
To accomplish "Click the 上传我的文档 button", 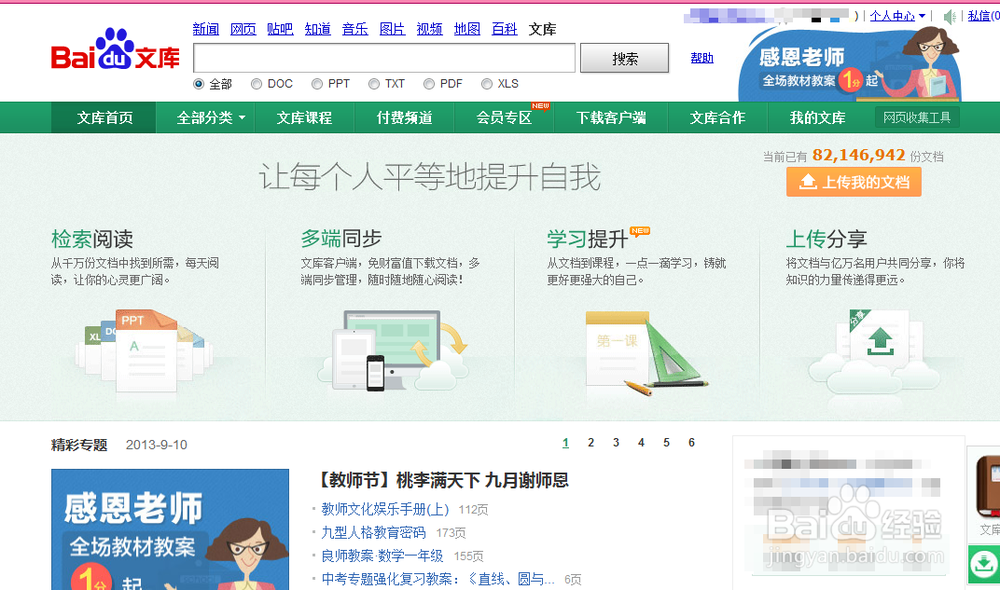I will (853, 182).
